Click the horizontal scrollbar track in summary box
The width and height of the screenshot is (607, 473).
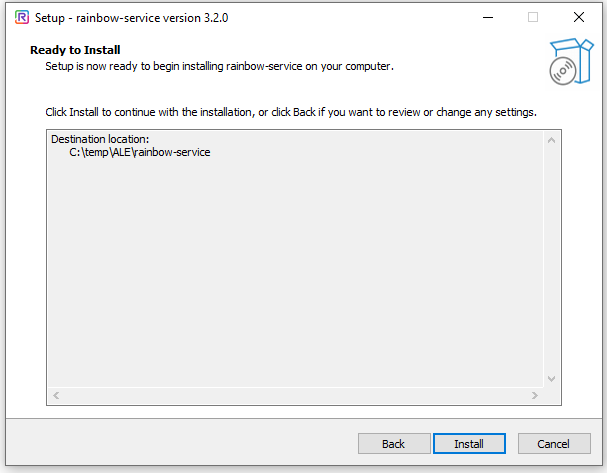click(295, 396)
